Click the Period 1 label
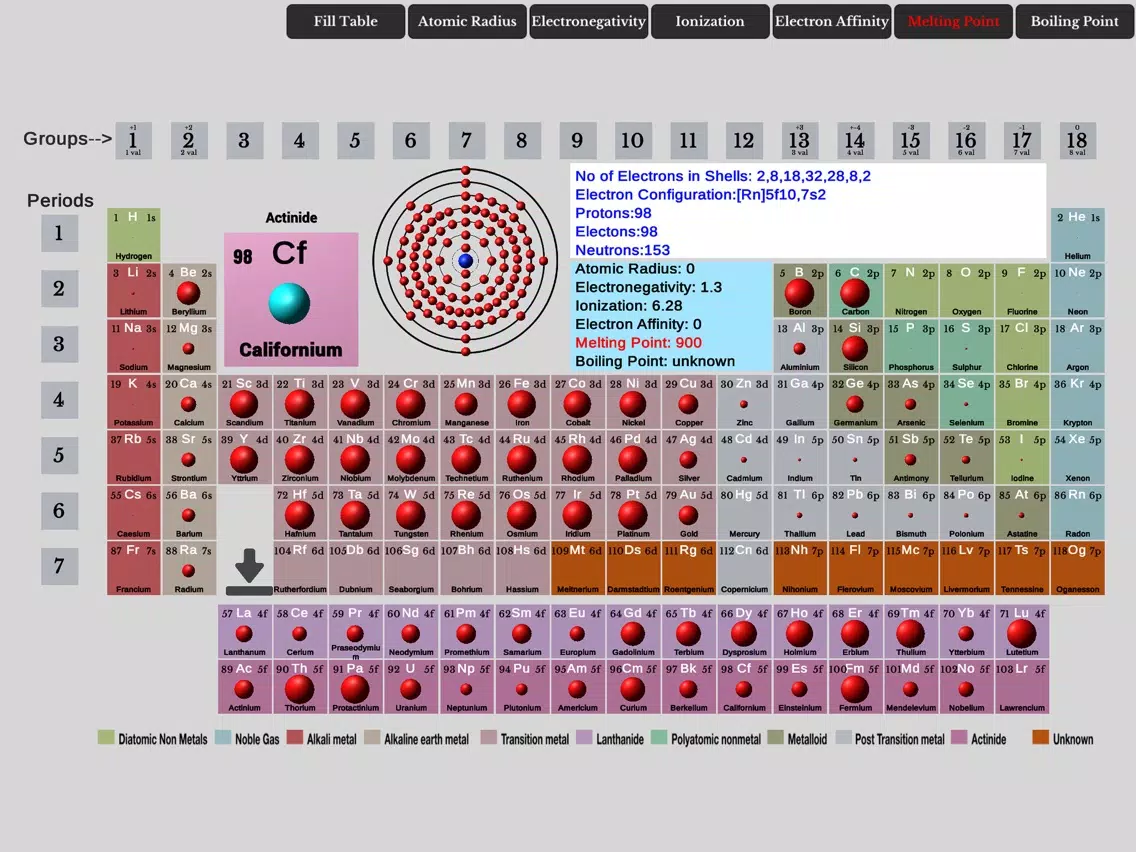Viewport: 1136px width, 852px height. [x=59, y=233]
